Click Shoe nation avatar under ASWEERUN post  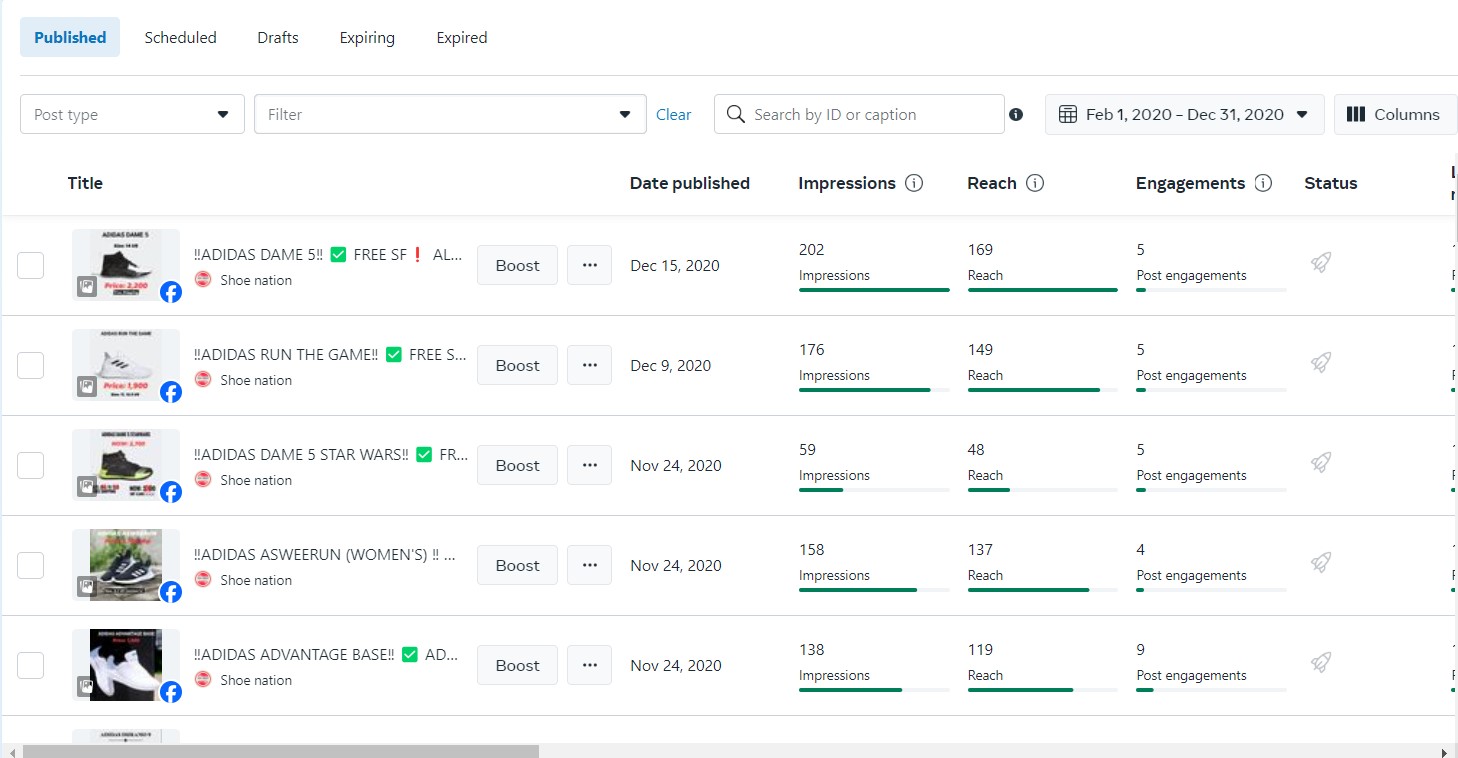(203, 580)
